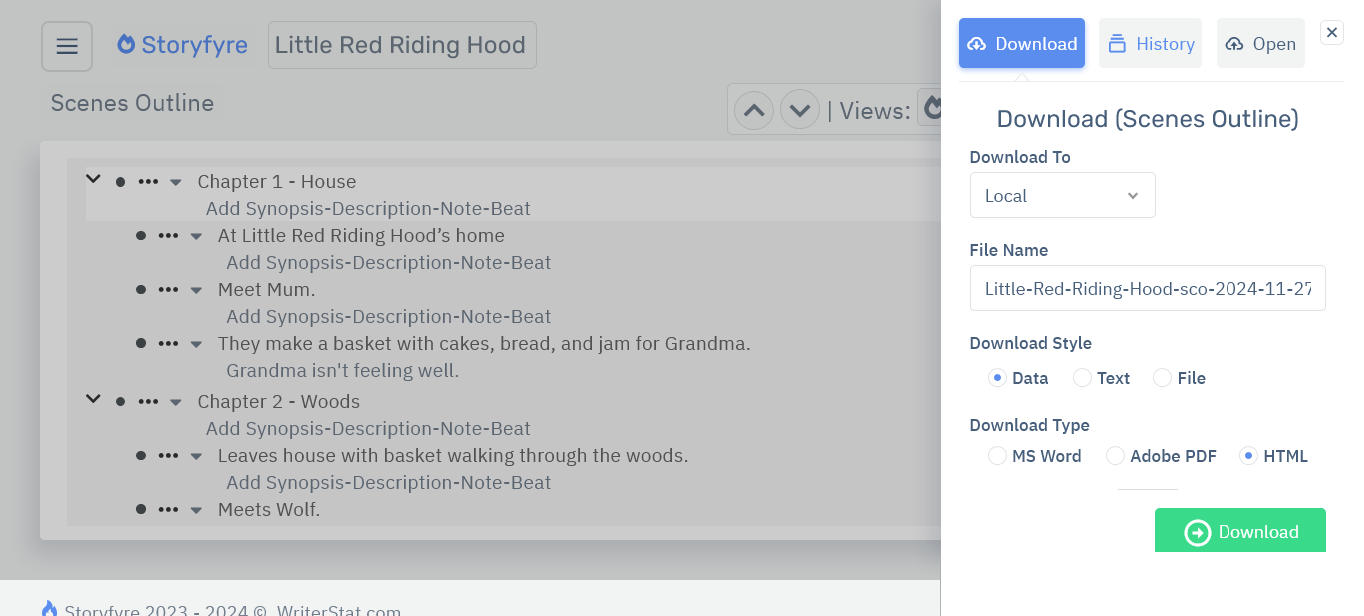
Task: Switch to the History tab
Action: [1150, 44]
